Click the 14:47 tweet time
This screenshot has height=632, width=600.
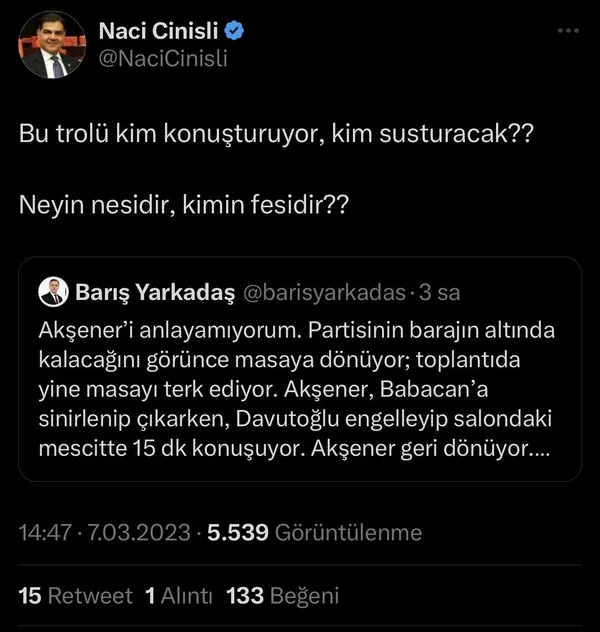[x=45, y=533]
